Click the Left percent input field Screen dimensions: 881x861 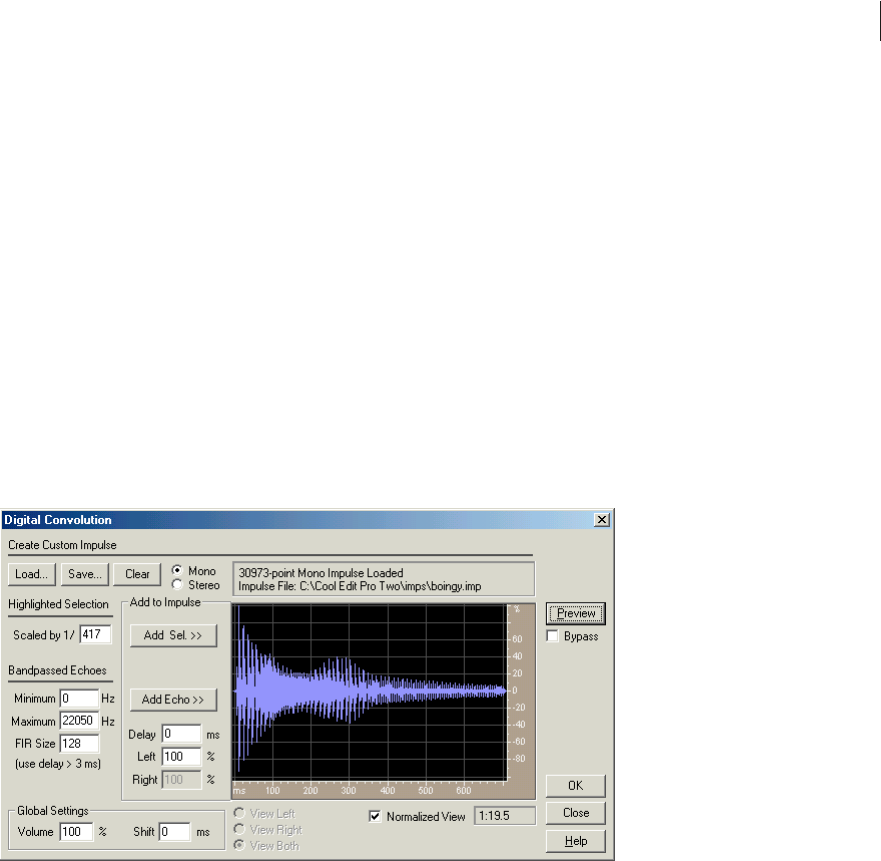pos(181,756)
